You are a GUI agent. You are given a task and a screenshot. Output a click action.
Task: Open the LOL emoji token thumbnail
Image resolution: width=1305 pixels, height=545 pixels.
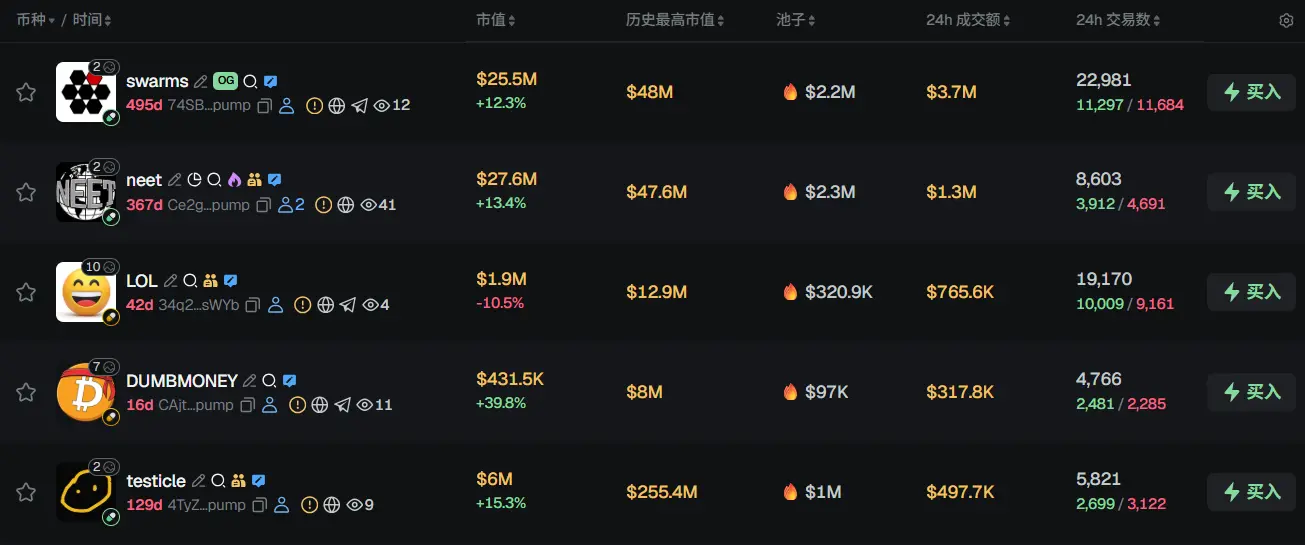tap(86, 292)
